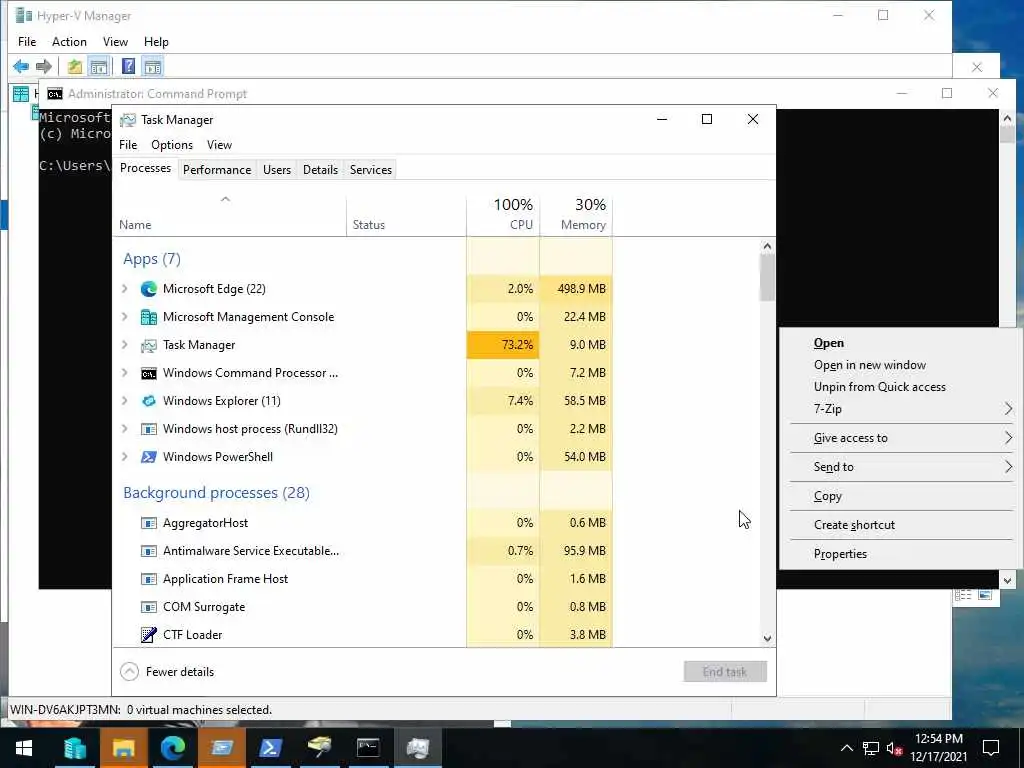1024x768 pixels.
Task: Click the Windows PowerShell process icon
Action: tap(149, 457)
